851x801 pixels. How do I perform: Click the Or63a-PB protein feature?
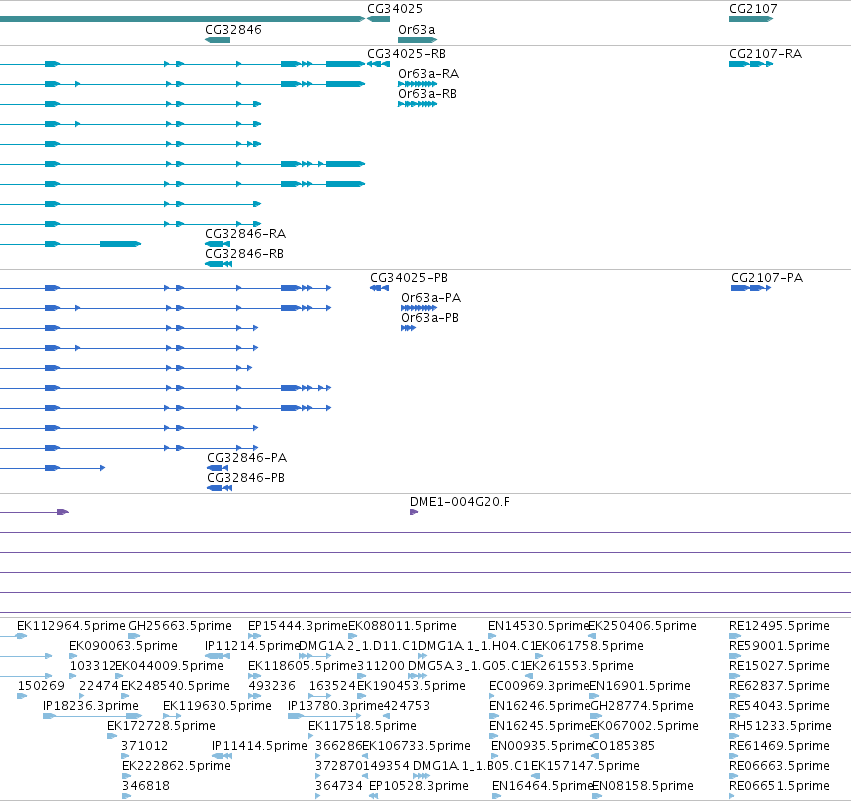click(x=408, y=328)
